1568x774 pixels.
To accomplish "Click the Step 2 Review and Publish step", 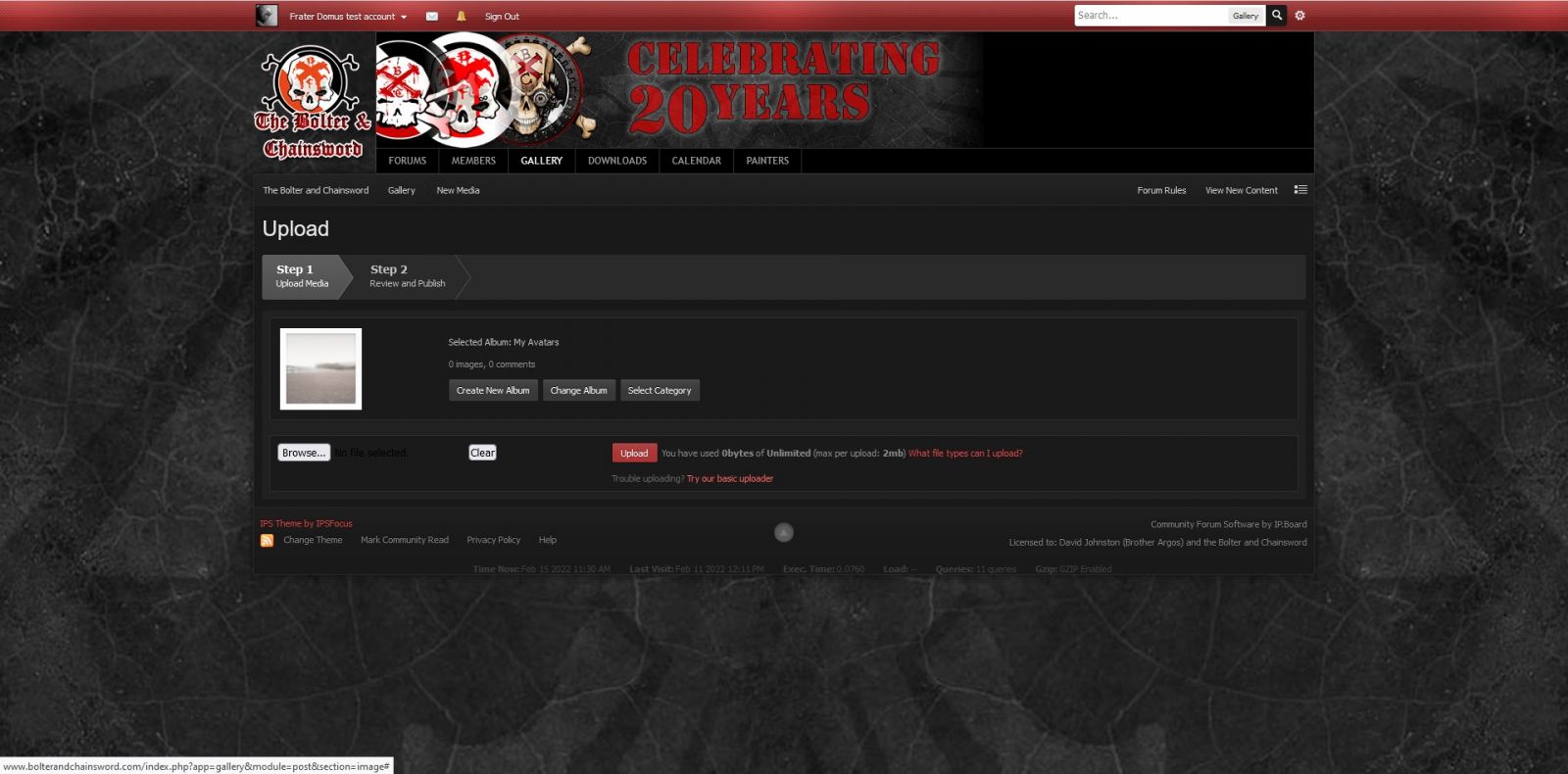I will pyautogui.click(x=407, y=276).
